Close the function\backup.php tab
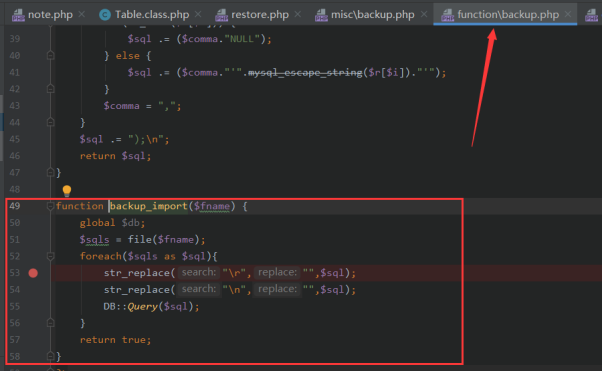The width and height of the screenshot is (602, 372). (568, 15)
